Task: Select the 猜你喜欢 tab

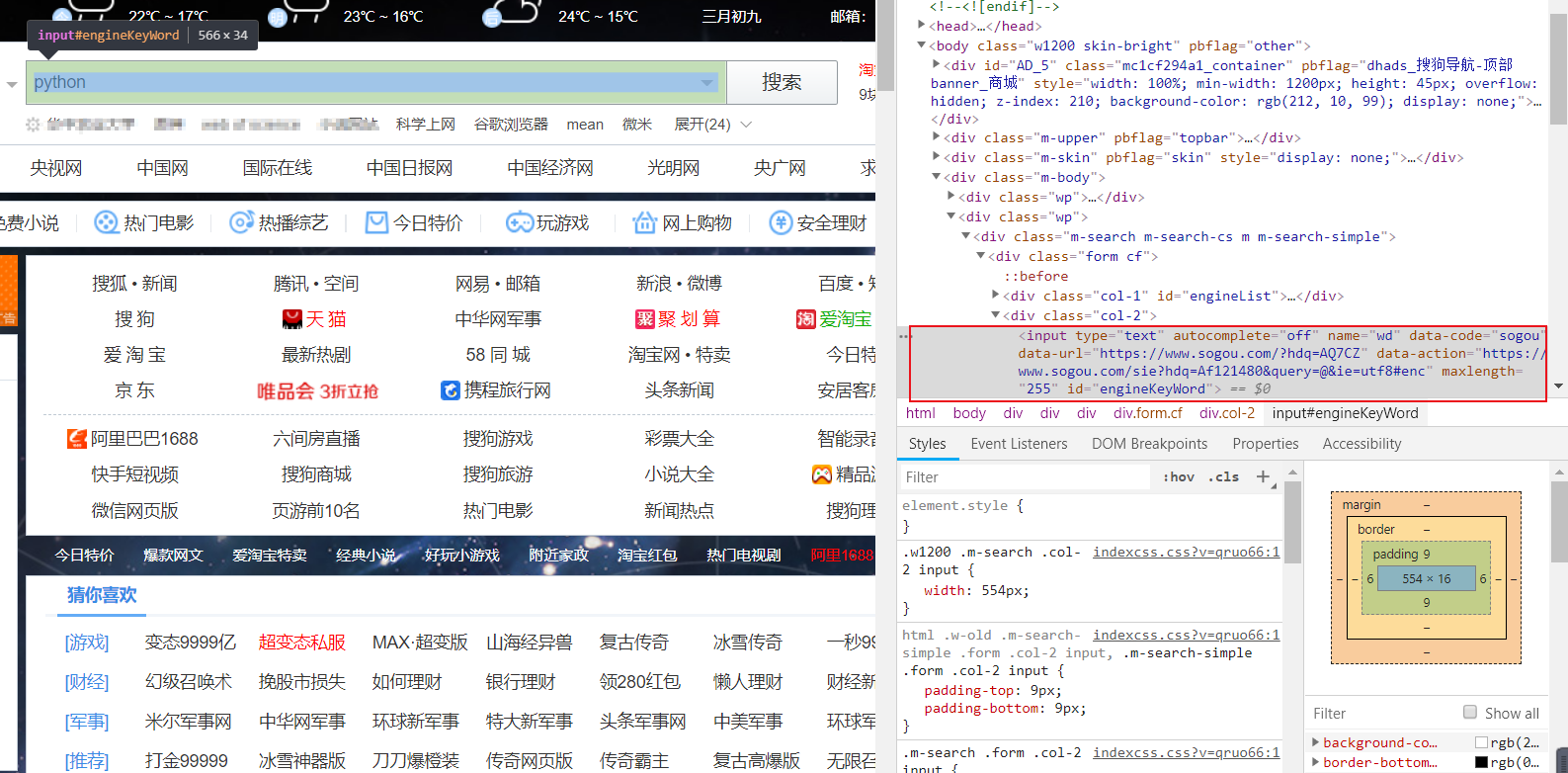Action: (102, 595)
